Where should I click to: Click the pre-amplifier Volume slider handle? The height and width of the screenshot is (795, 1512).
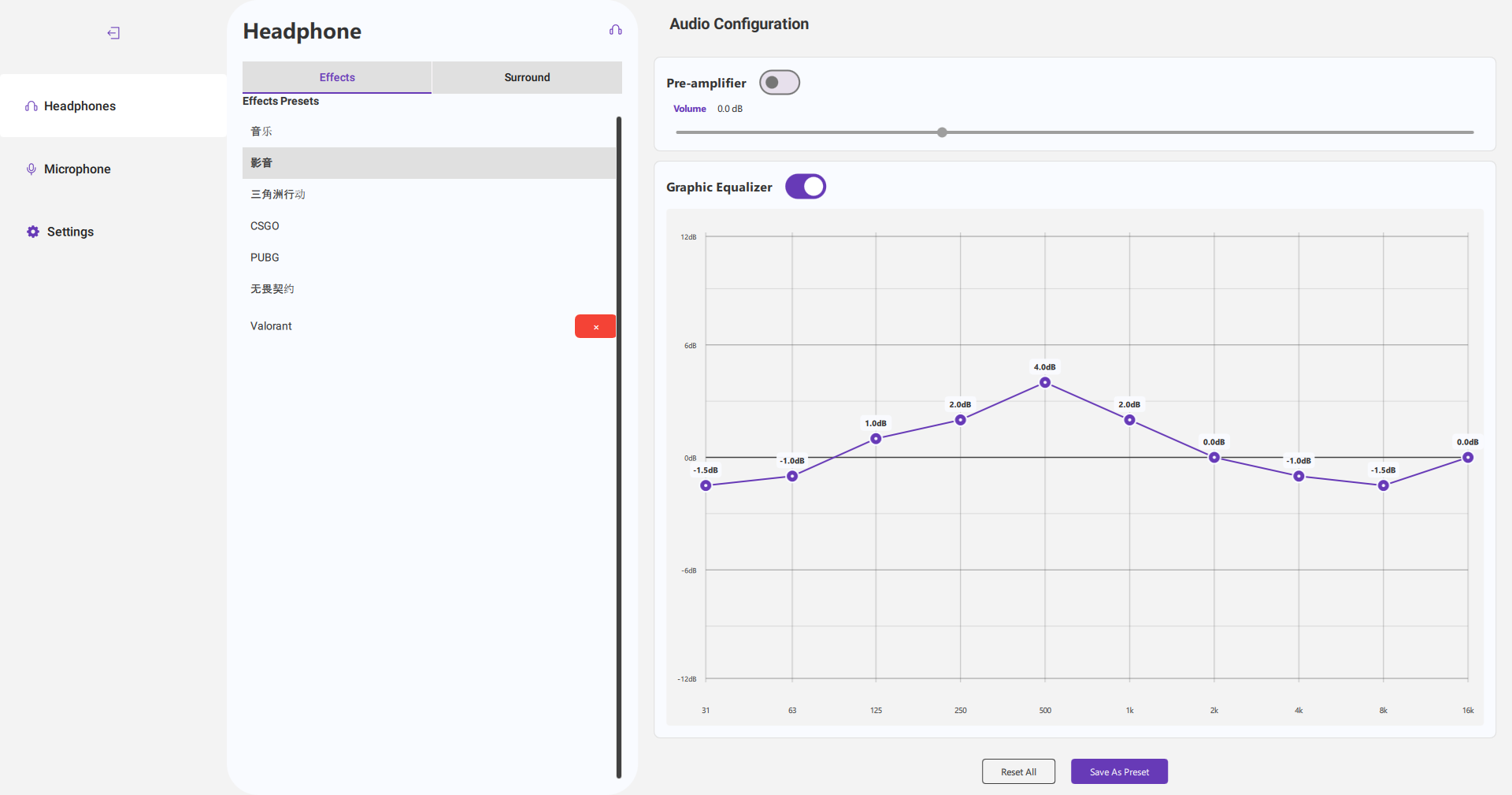[x=942, y=132]
